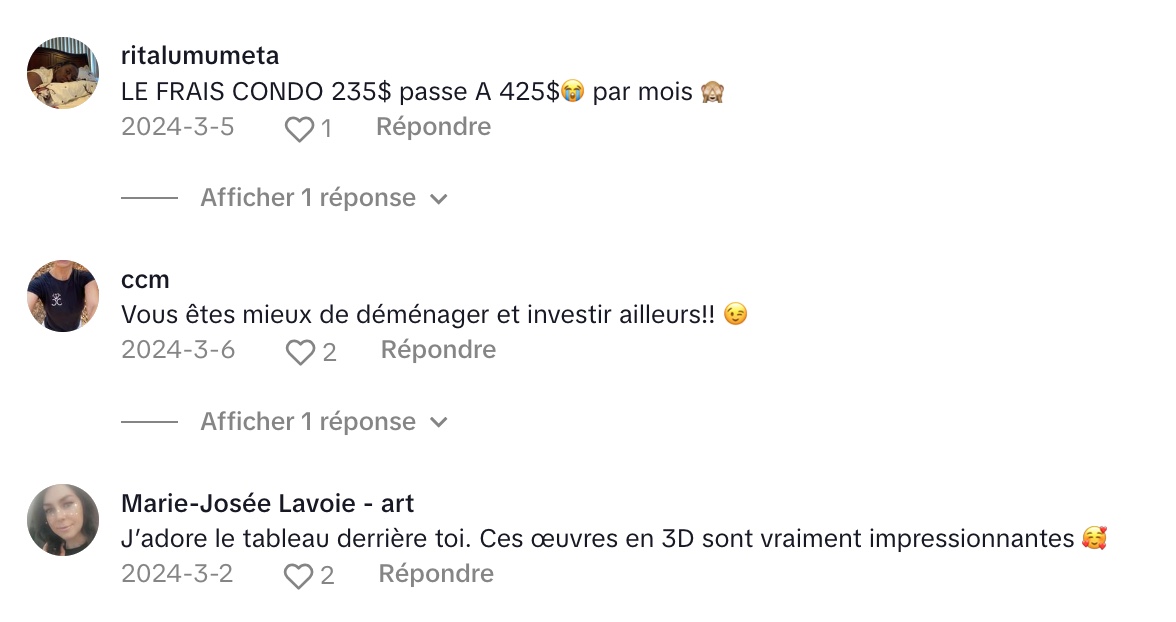Click the 2024-3-2 date on Marie-Josée's comment
The height and width of the screenshot is (622, 1176).
(x=177, y=574)
